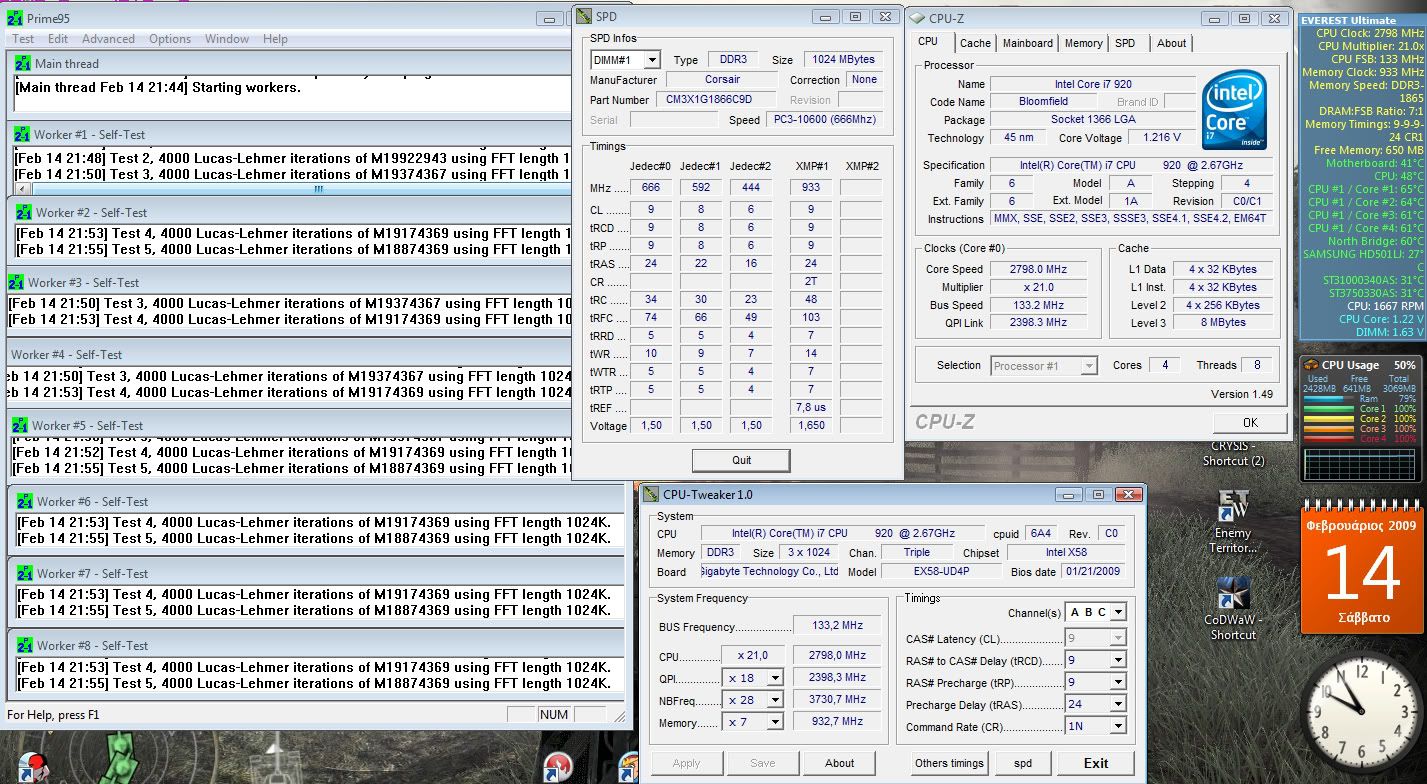Open the Advanced menu in Prime95

[108, 39]
